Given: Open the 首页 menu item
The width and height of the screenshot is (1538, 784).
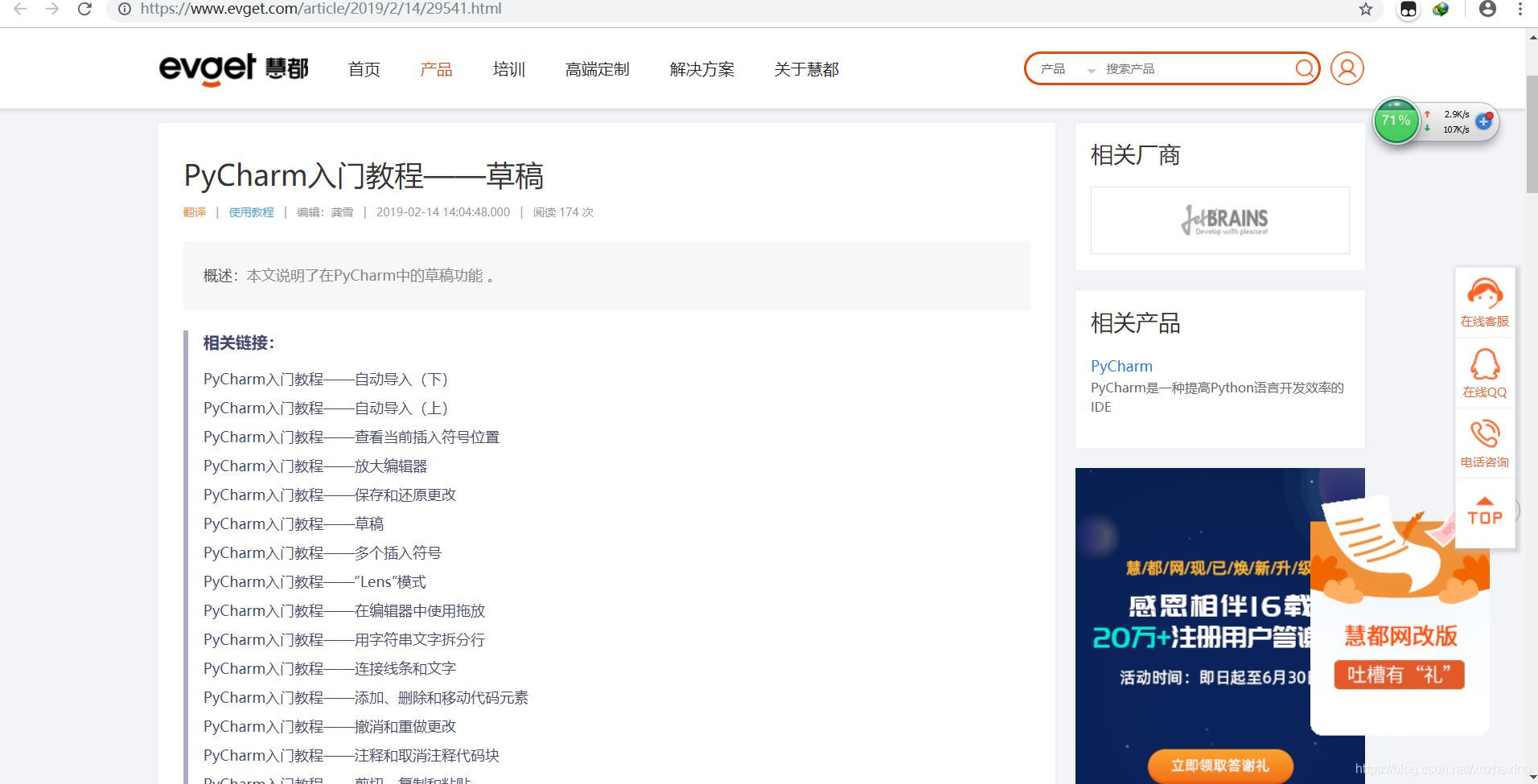Looking at the screenshot, I should click(x=364, y=70).
